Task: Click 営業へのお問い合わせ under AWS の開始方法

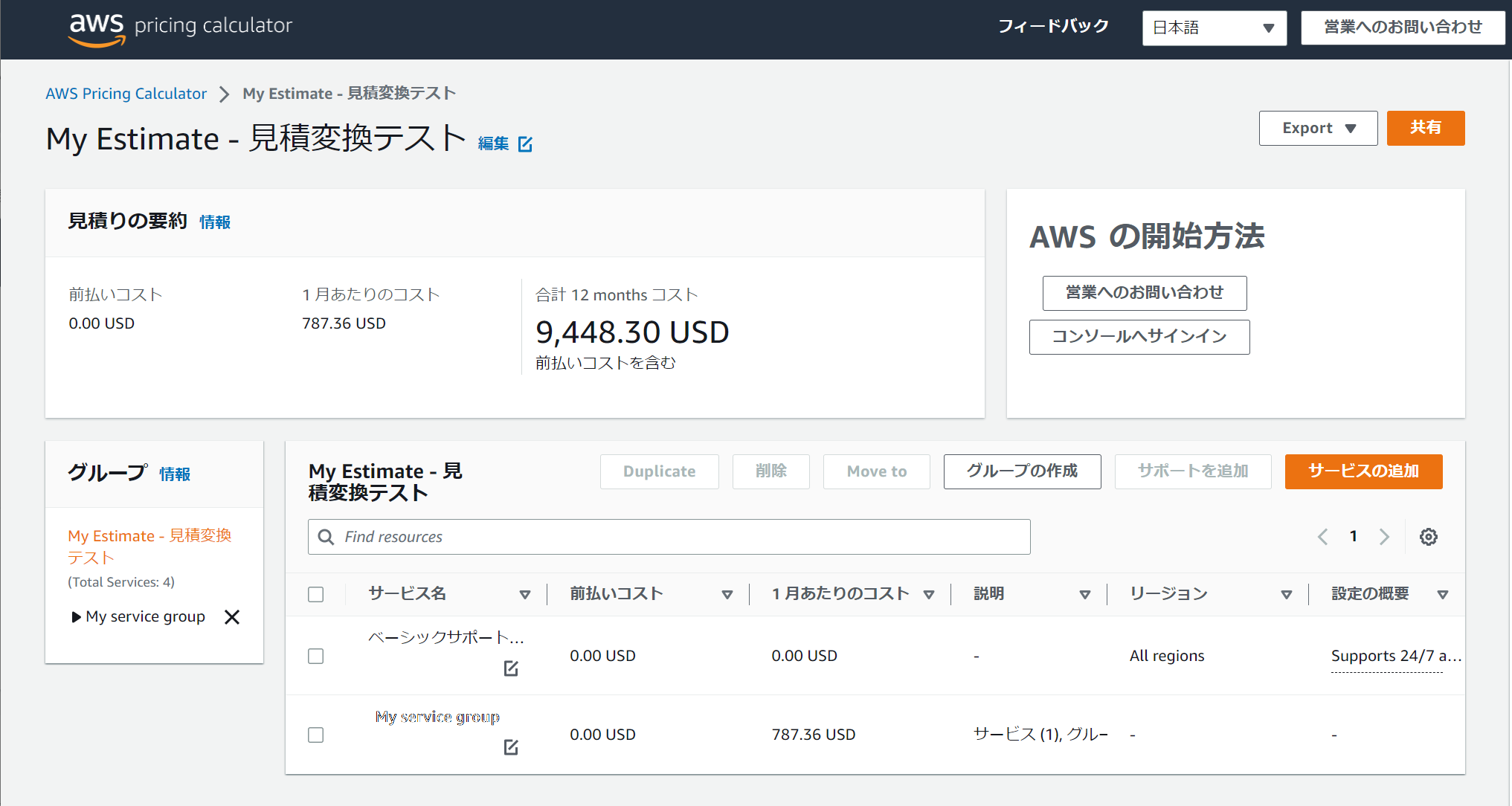Action: click(1145, 293)
